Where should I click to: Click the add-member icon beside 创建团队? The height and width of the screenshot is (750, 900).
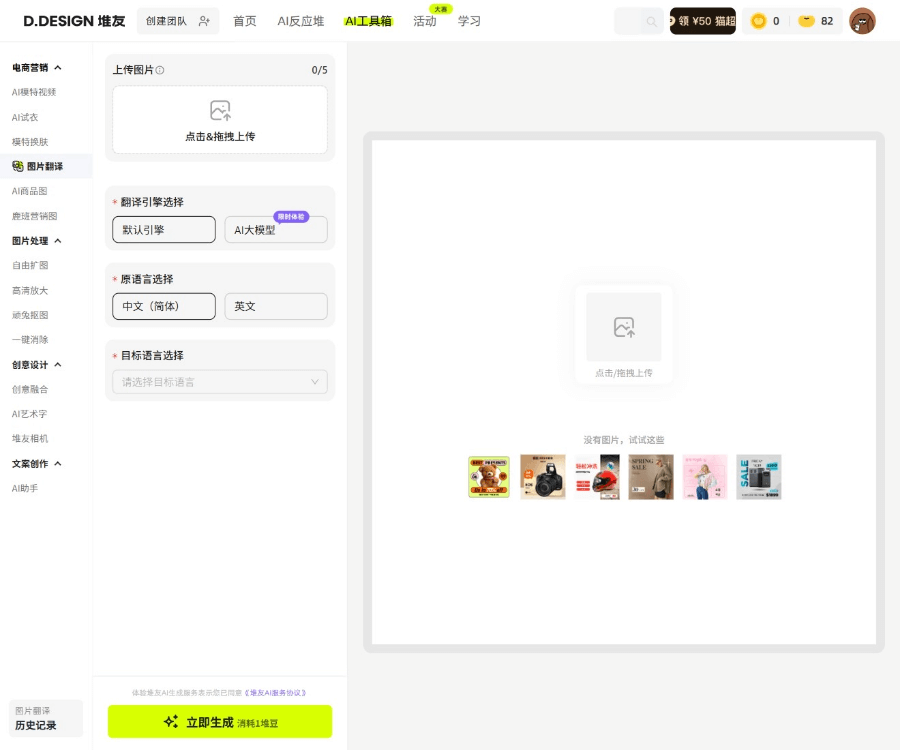204,21
